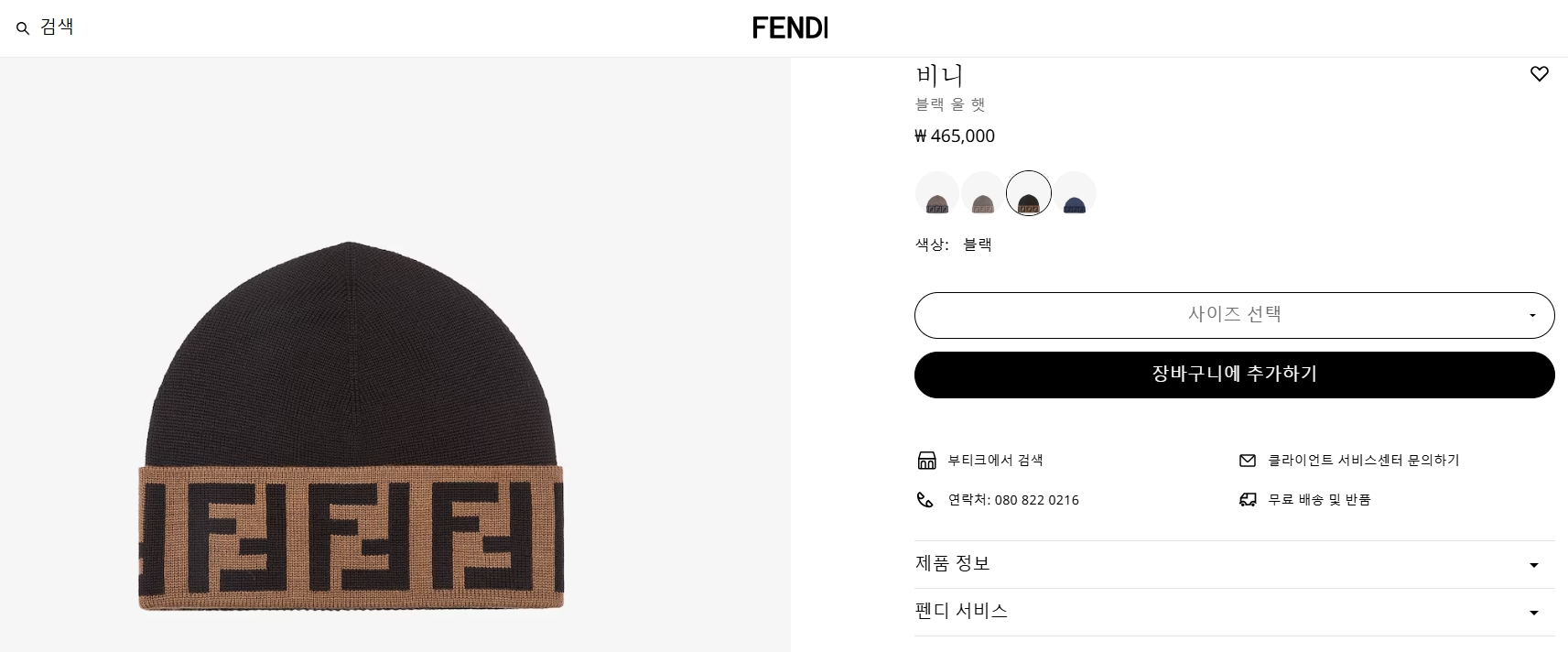Expand the 펜디 서비스 section
Image resolution: width=1568 pixels, height=652 pixels.
[x=1234, y=612]
